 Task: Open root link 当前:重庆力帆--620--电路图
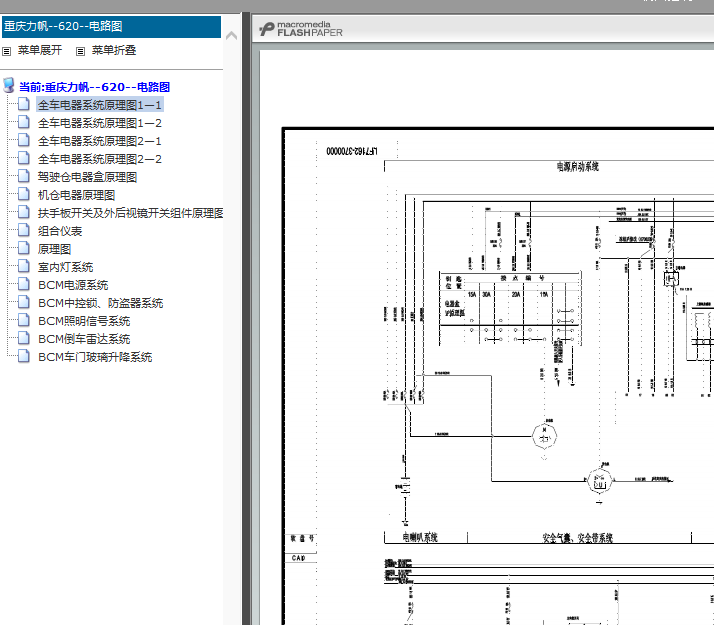[x=94, y=87]
